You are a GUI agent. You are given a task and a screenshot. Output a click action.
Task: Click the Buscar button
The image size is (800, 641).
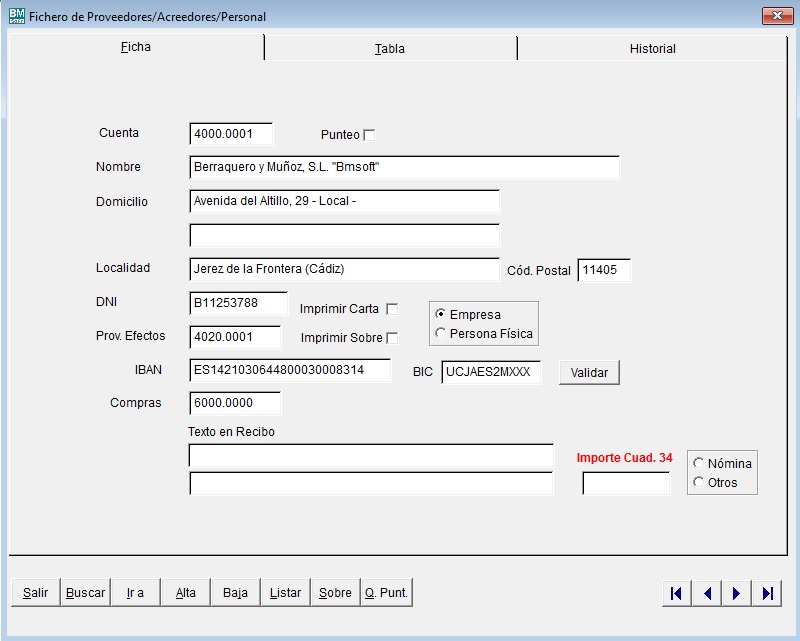85,593
